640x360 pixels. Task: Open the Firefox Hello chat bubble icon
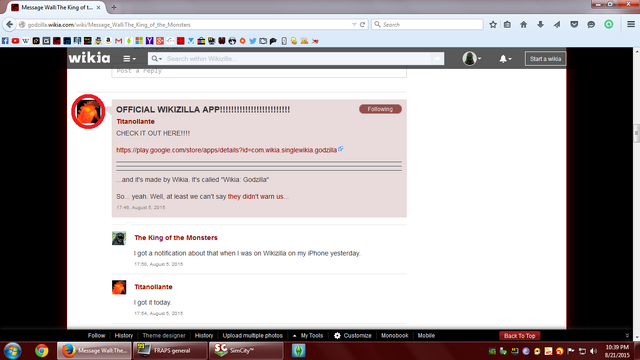pyautogui.click(x=591, y=24)
